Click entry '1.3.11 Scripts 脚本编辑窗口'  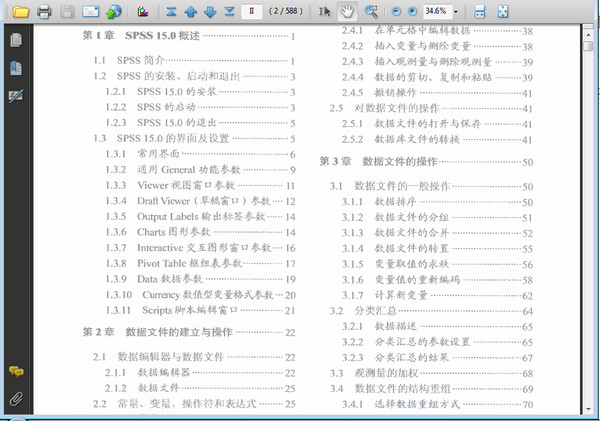pyautogui.click(x=172, y=310)
